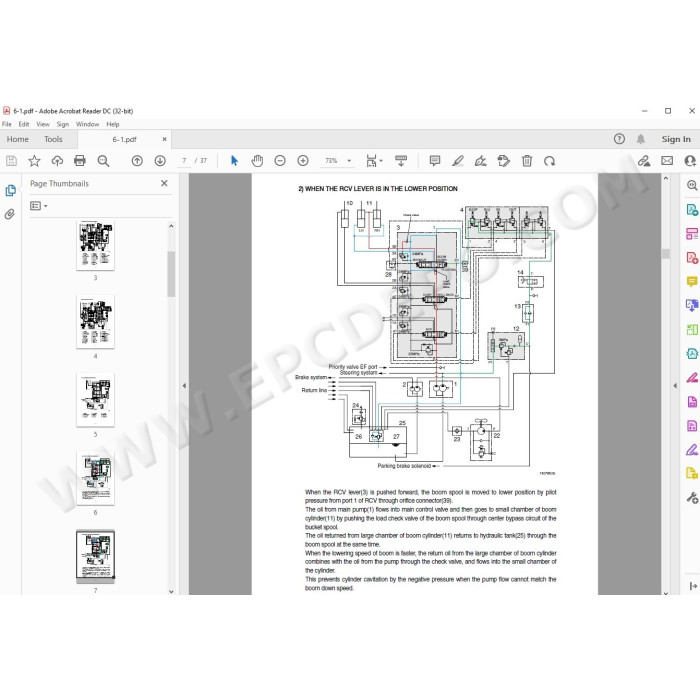
Task: Switch to the Home tab
Action: pos(17,139)
